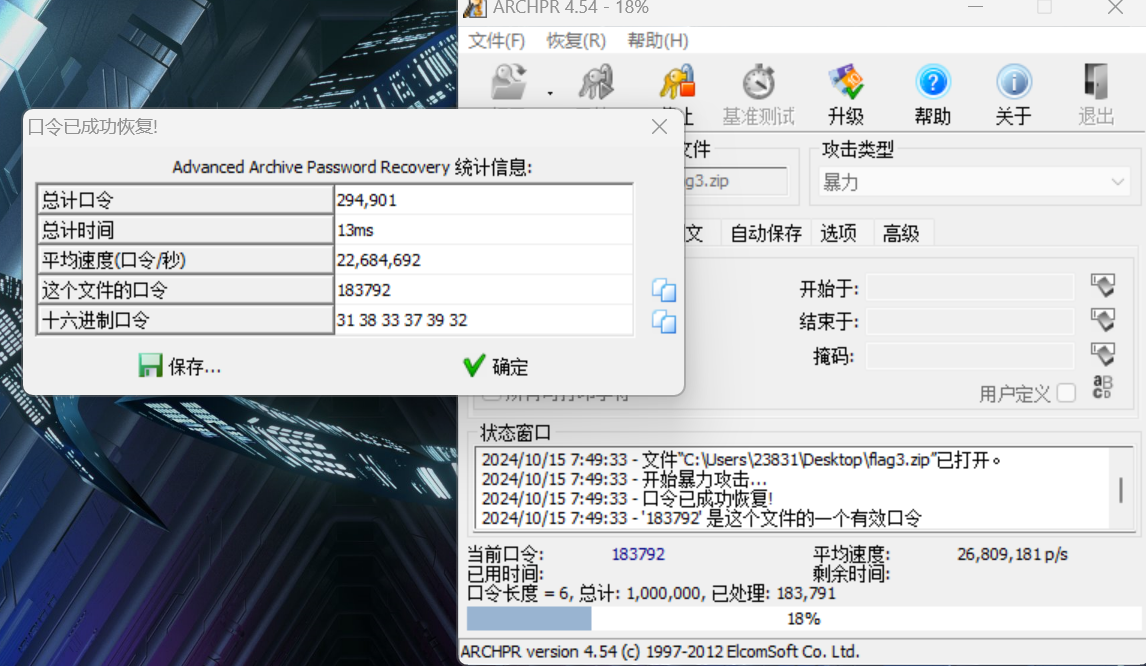
Task: Copy the hexadecimal password value
Action: [664, 322]
